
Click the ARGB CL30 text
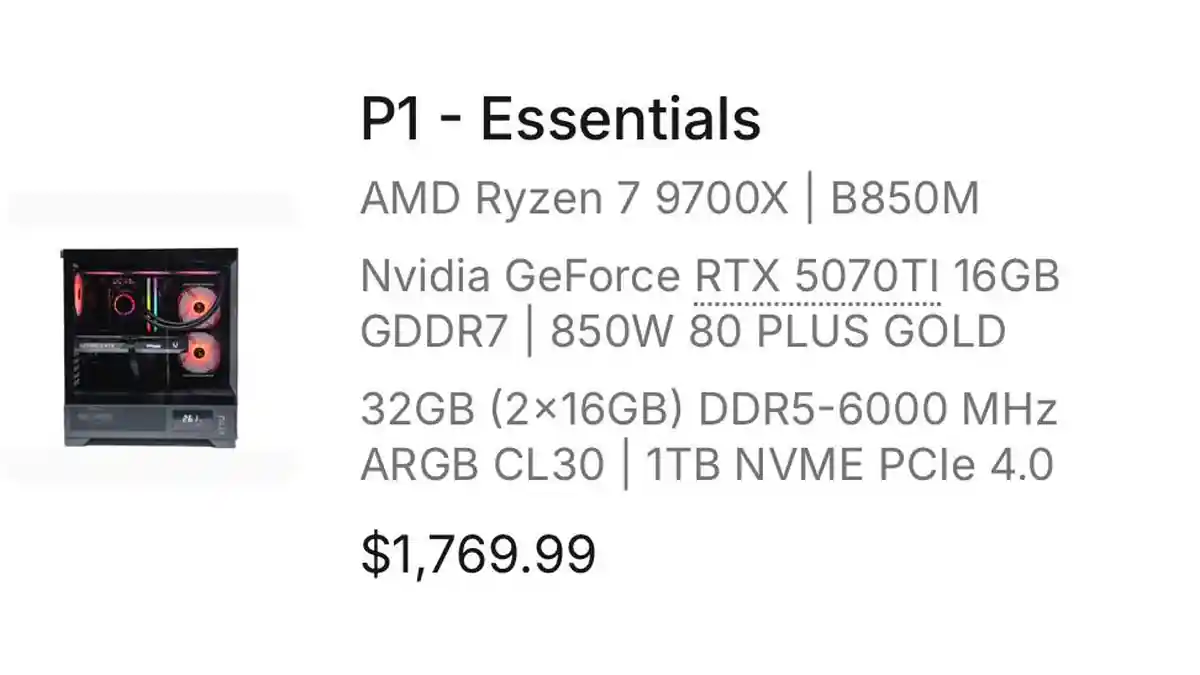tap(482, 465)
